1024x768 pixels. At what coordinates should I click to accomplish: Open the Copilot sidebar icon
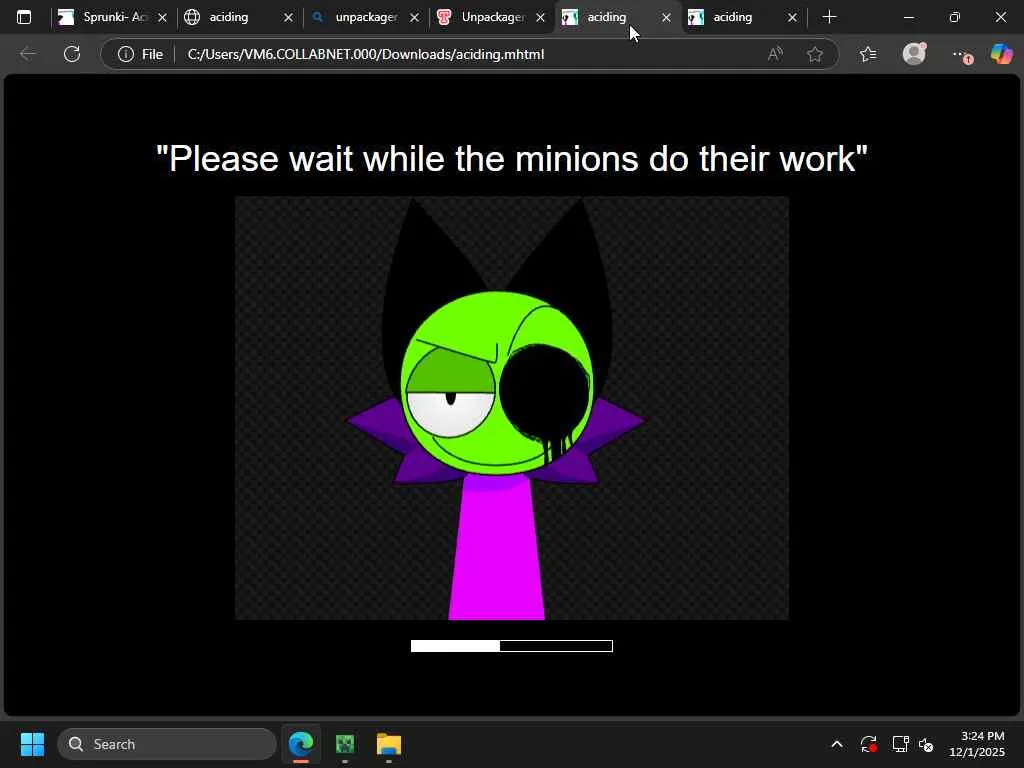point(1002,54)
